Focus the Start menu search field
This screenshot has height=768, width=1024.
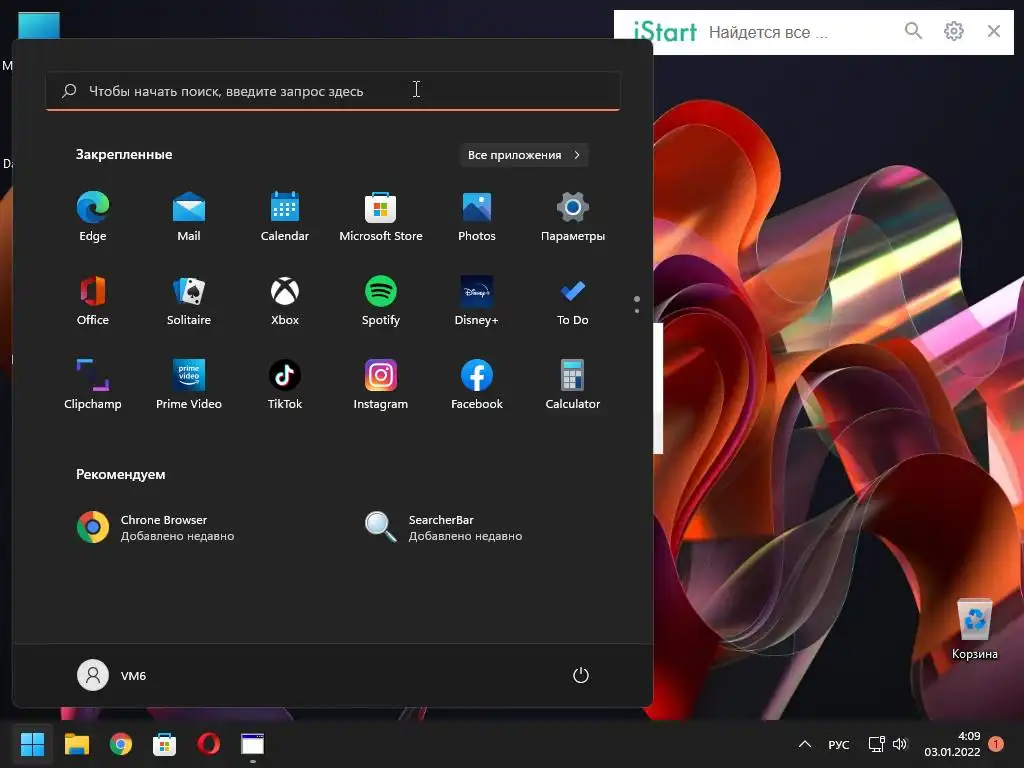click(x=333, y=91)
